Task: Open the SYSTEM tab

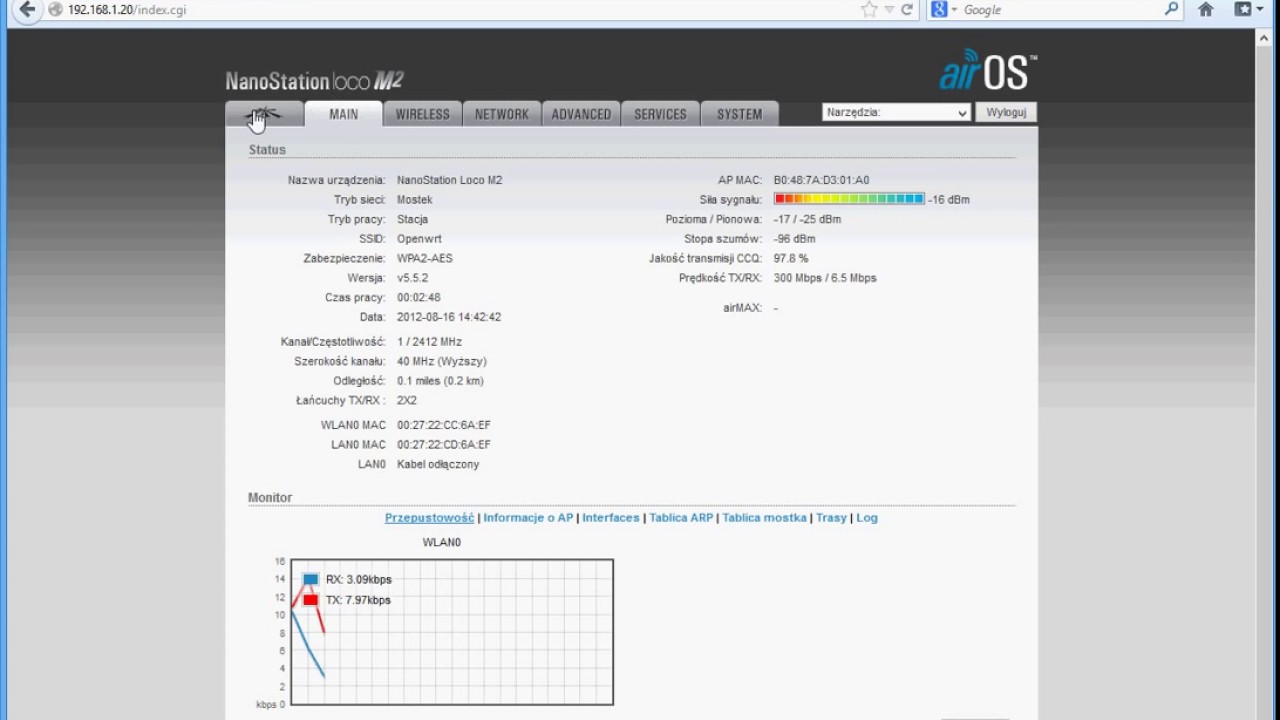Action: (739, 114)
